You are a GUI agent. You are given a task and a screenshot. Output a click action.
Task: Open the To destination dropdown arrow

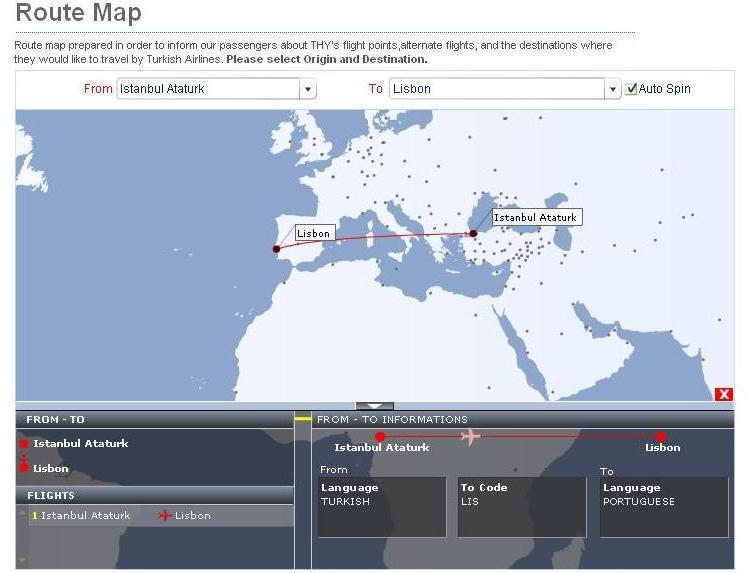click(x=613, y=89)
